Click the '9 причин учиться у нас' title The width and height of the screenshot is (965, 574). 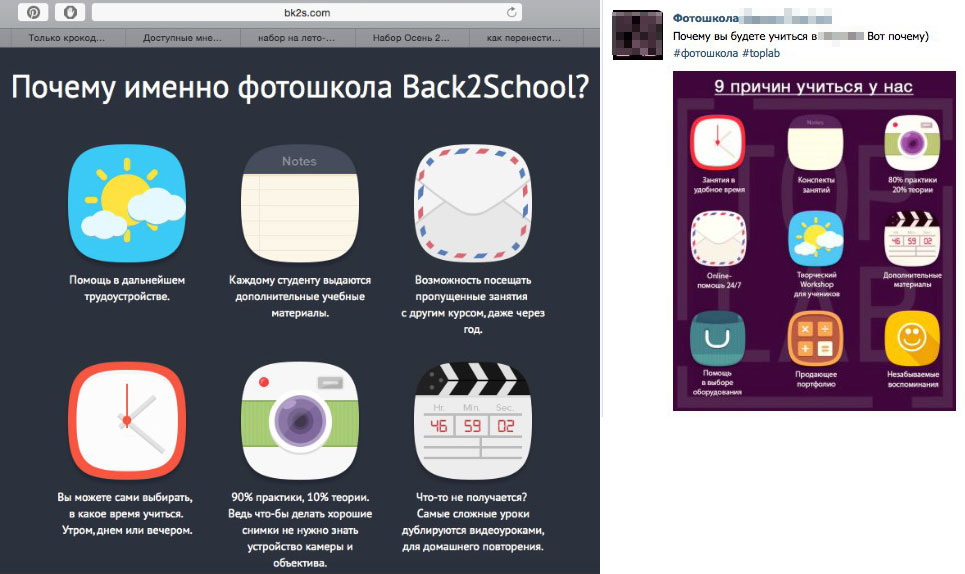point(814,87)
